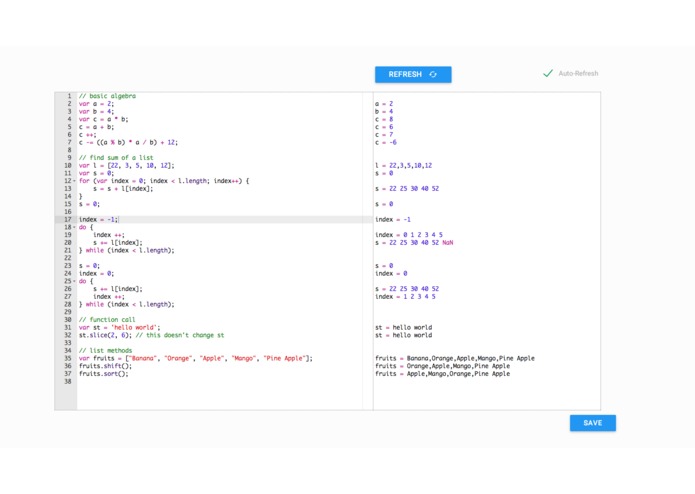This screenshot has height=494, width=695.
Task: Toggle the Auto-Refresh checkmark
Action: point(548,73)
